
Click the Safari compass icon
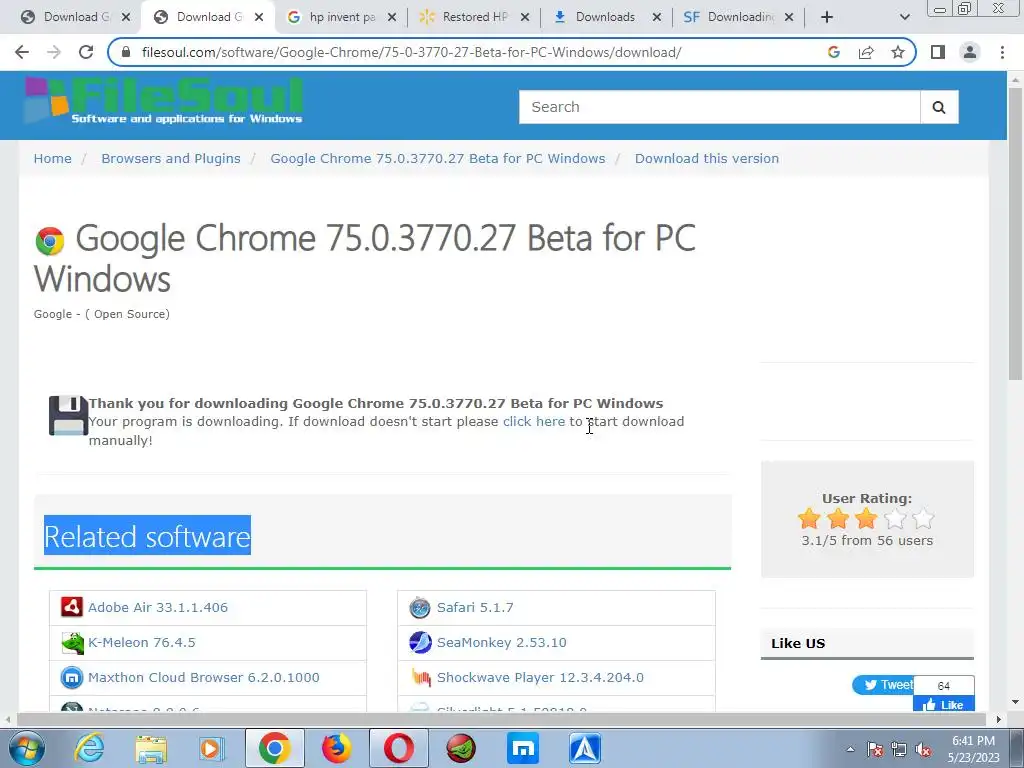tap(420, 607)
